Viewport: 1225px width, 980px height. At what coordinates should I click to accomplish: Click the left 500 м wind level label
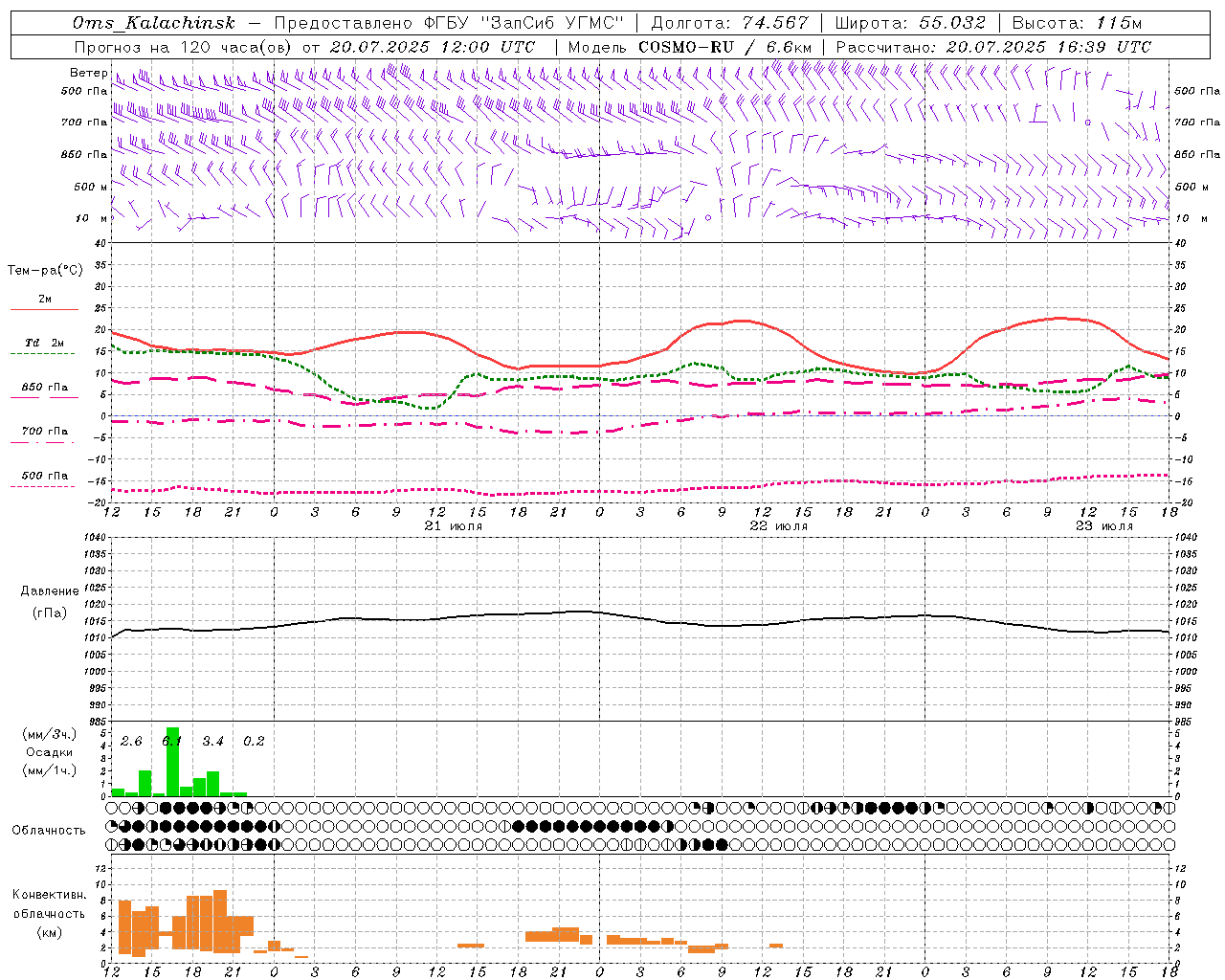click(x=91, y=187)
